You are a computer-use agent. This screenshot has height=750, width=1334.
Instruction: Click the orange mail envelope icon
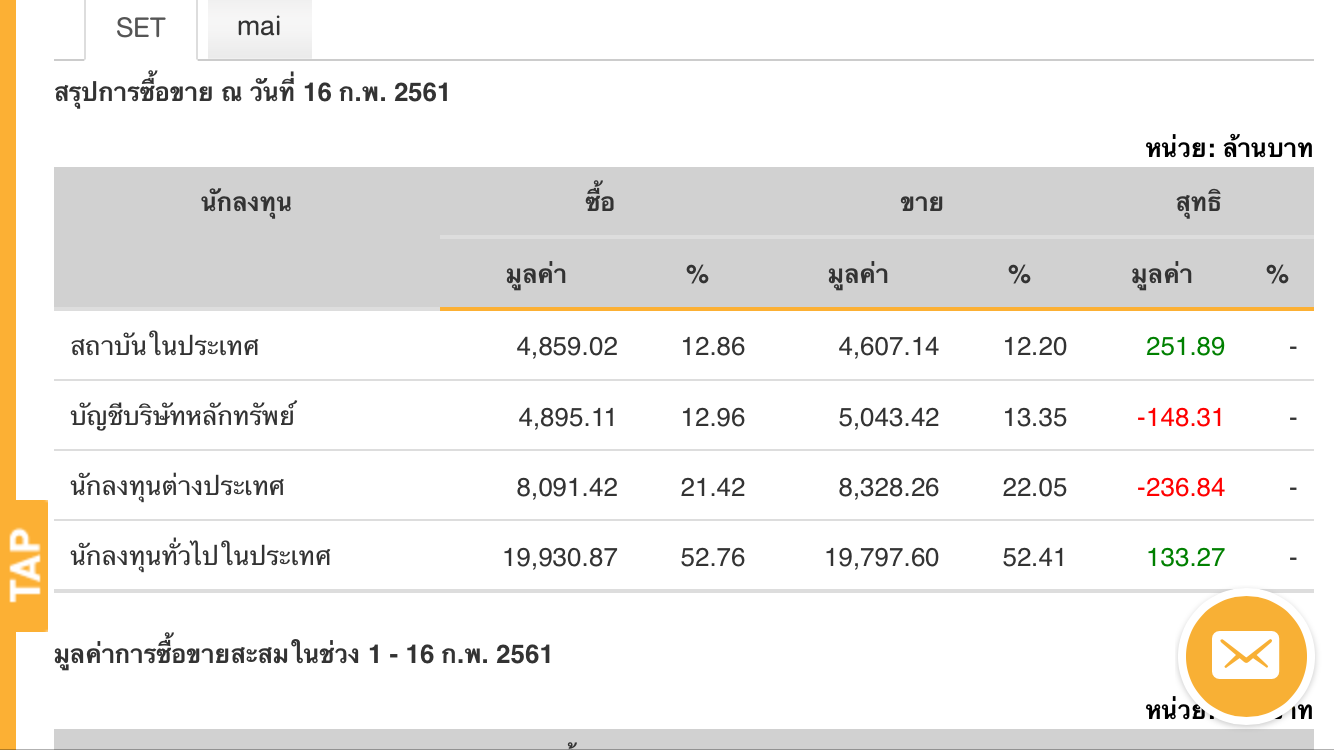click(1245, 655)
